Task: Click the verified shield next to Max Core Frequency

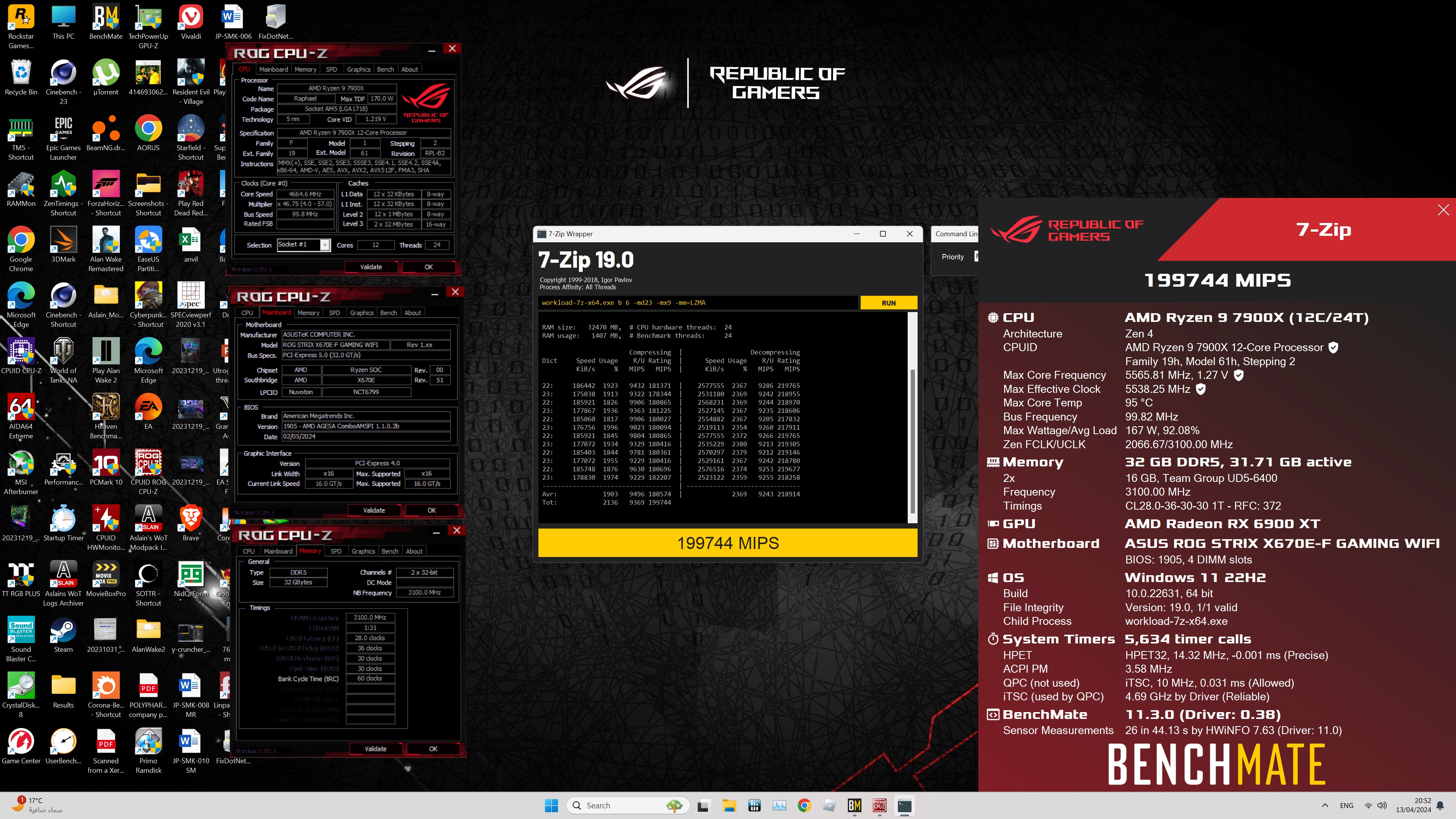Action: [x=1238, y=375]
